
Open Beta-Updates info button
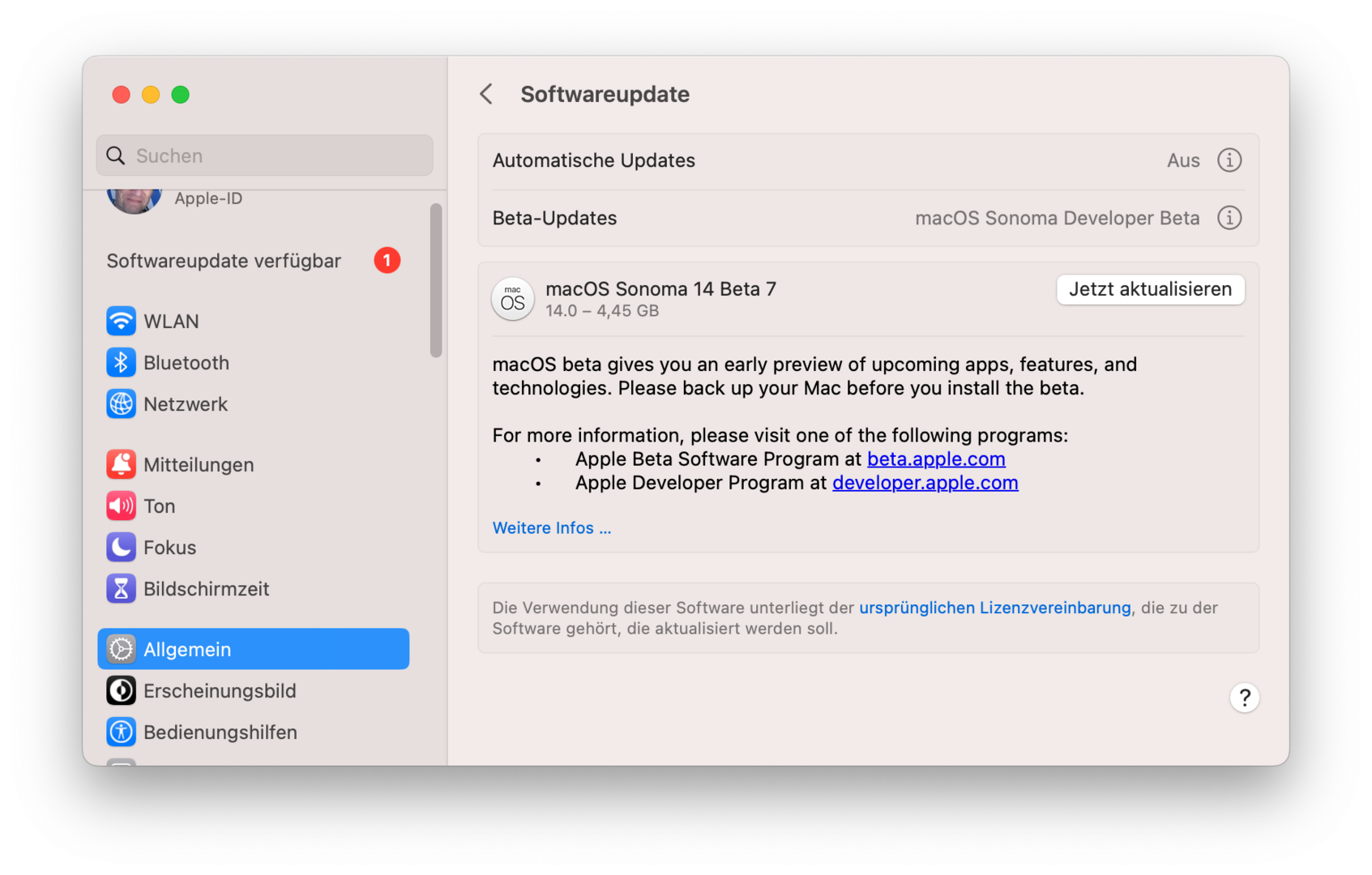[1229, 218]
